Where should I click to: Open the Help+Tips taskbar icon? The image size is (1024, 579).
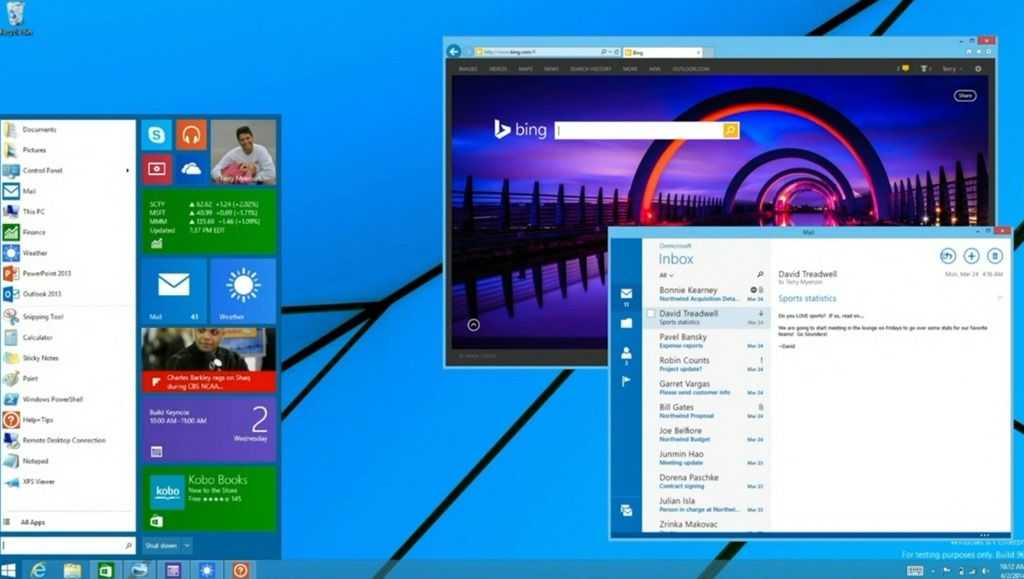click(240, 570)
